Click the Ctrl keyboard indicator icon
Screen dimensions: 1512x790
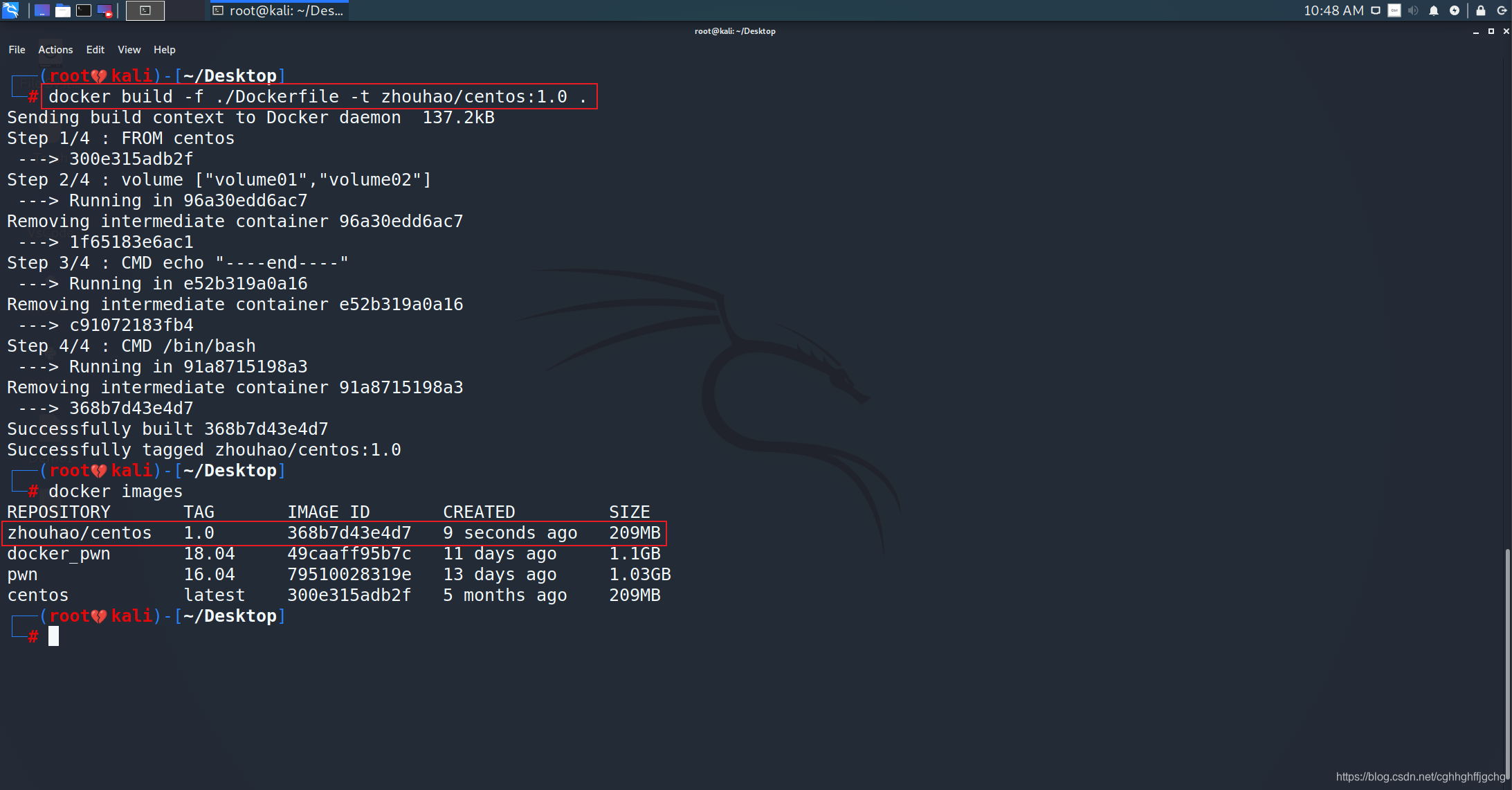coord(1394,10)
